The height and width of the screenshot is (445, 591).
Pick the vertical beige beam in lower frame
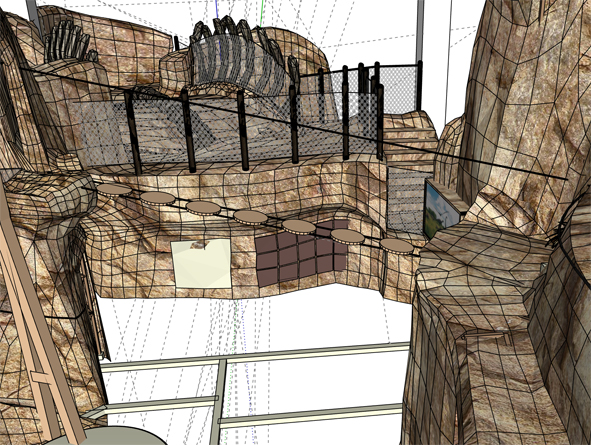218,402
